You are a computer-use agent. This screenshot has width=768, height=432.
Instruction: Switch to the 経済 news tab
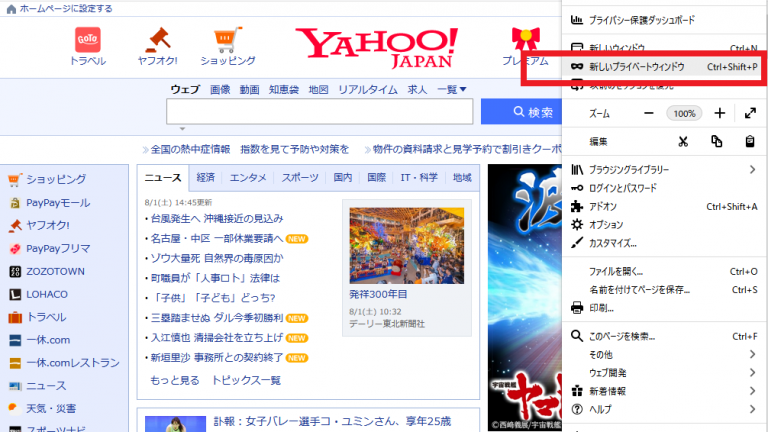206,178
